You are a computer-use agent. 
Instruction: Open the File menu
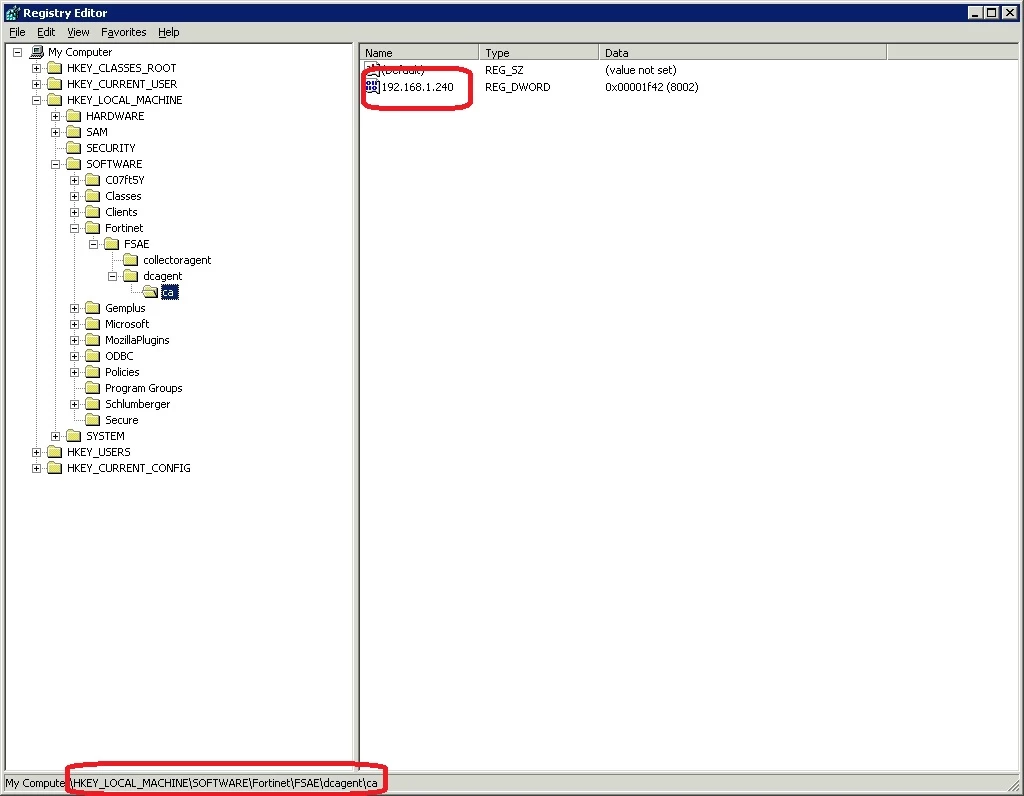coord(17,32)
